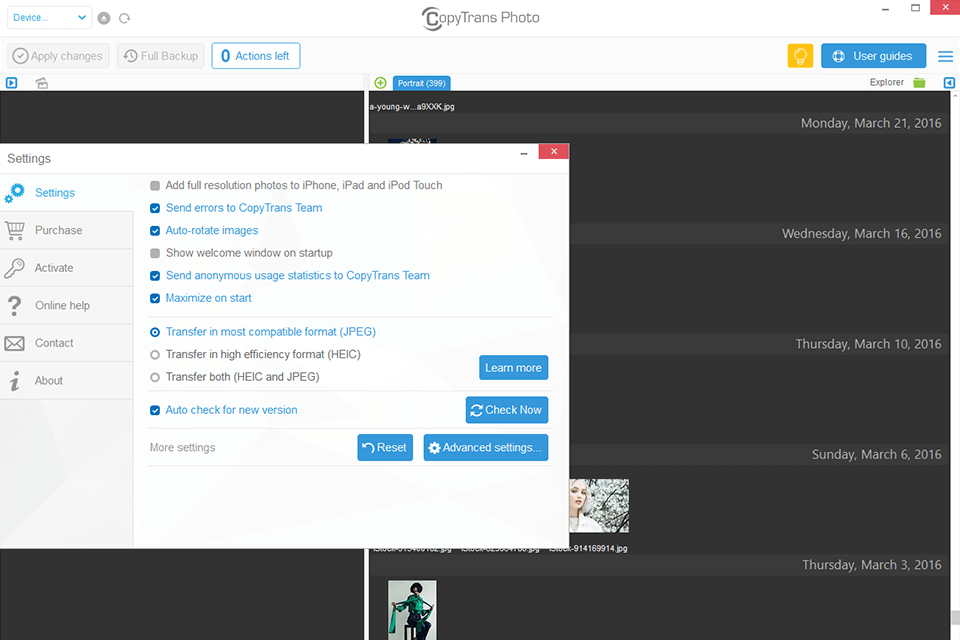Screen dimensions: 960x640
Task: Click the Settings gears icon
Action: pyautogui.click(x=14, y=193)
